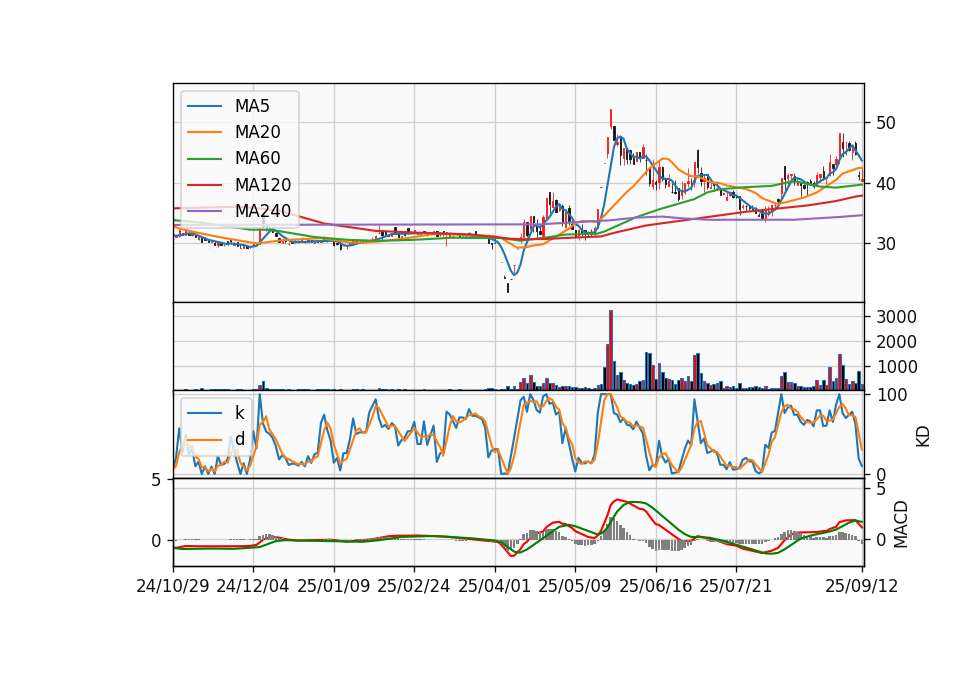Click the 25/01/09 date axis label
This screenshot has height=690, width=960.
334,586
